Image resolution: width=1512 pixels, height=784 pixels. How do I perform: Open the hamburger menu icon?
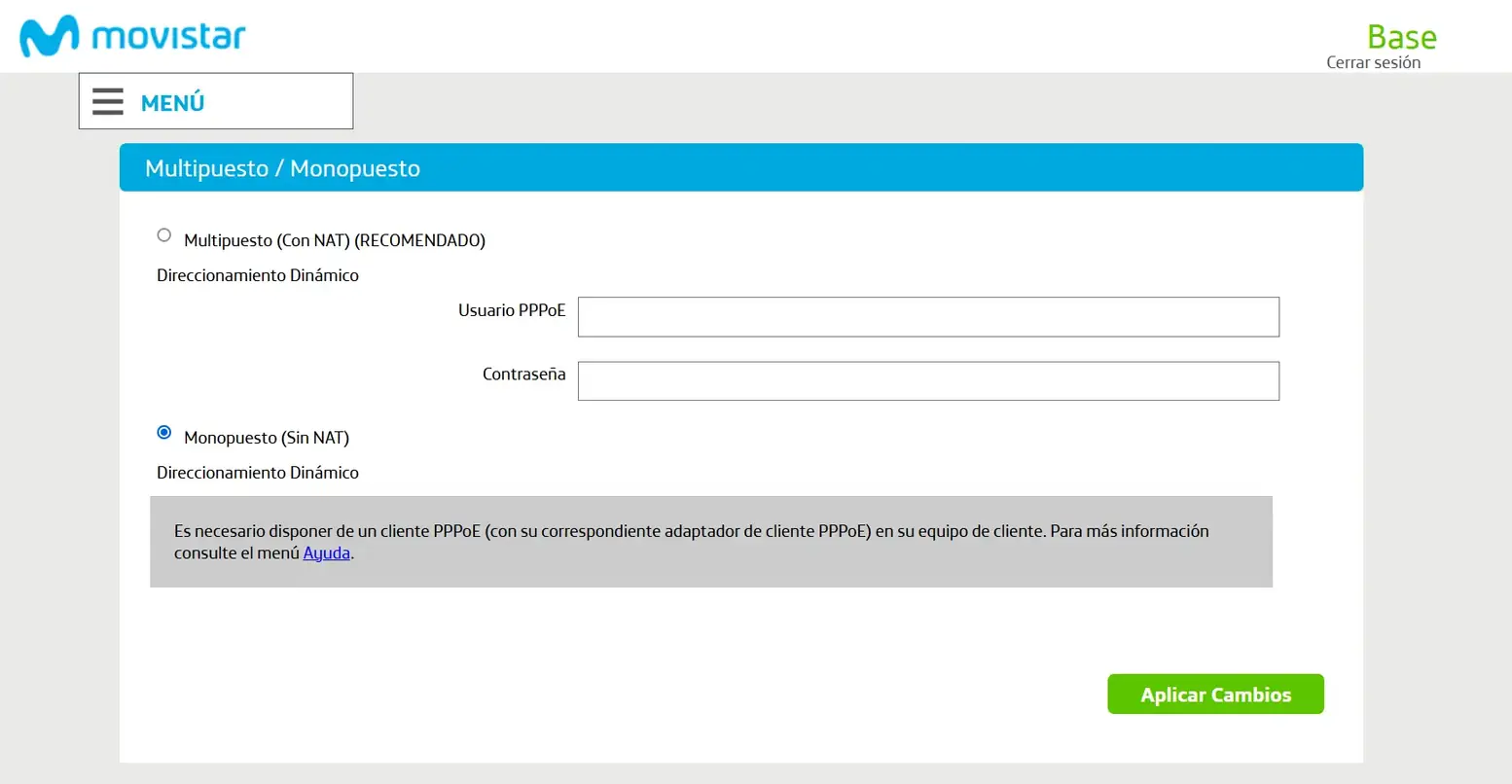tap(108, 101)
